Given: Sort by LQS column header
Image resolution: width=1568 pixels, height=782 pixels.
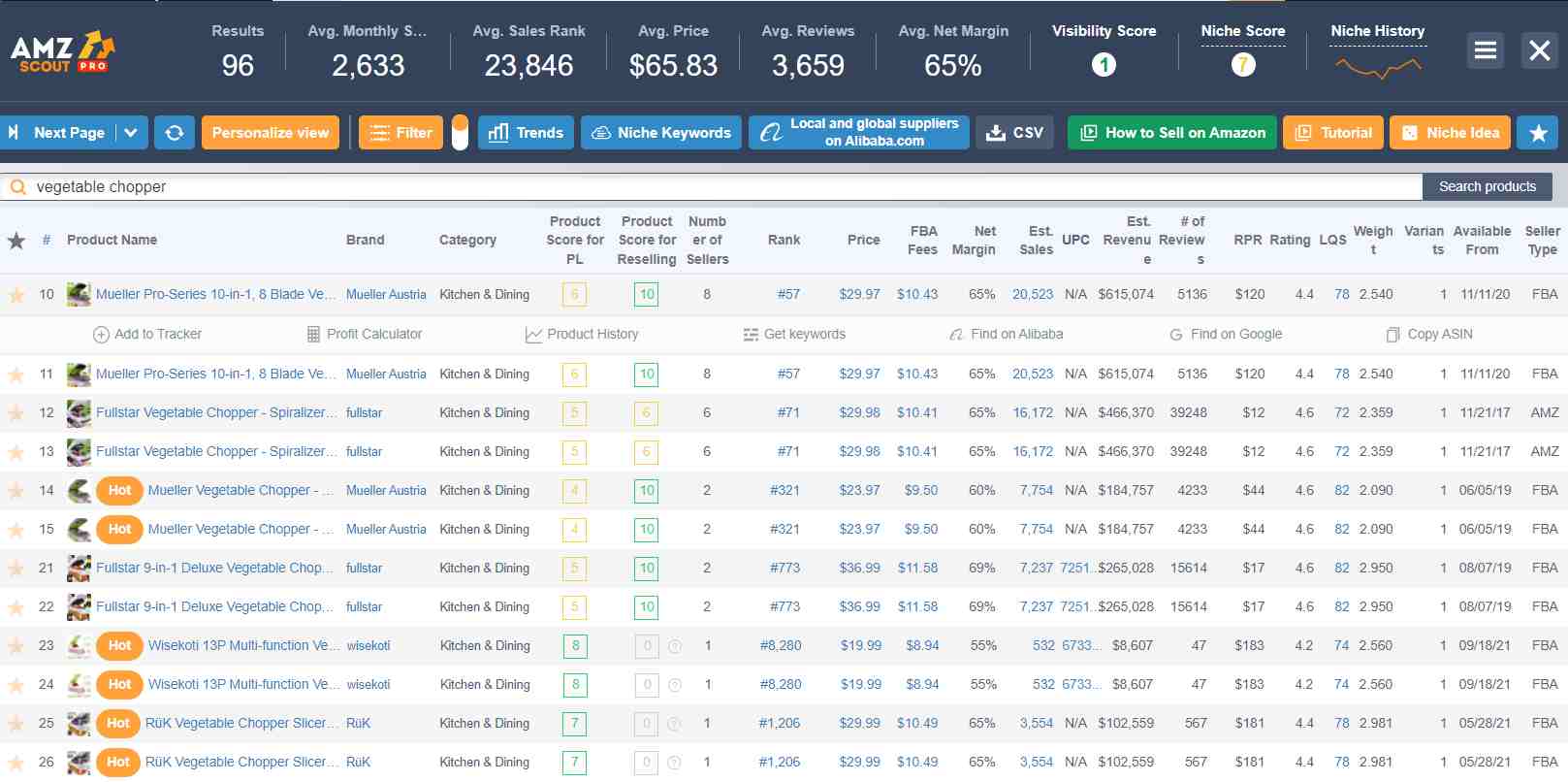Looking at the screenshot, I should pos(1332,241).
